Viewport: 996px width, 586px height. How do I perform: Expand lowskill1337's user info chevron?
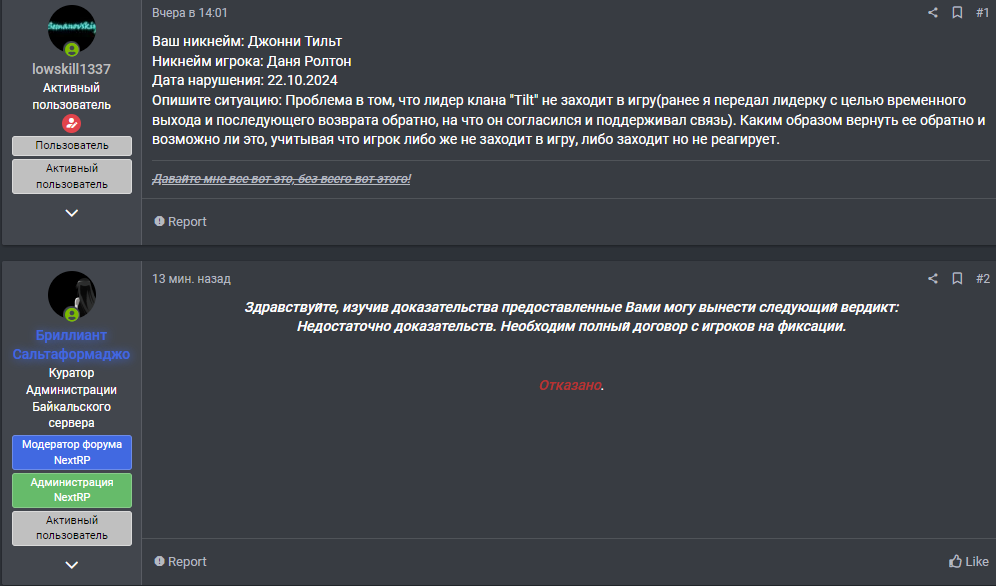coord(71,213)
